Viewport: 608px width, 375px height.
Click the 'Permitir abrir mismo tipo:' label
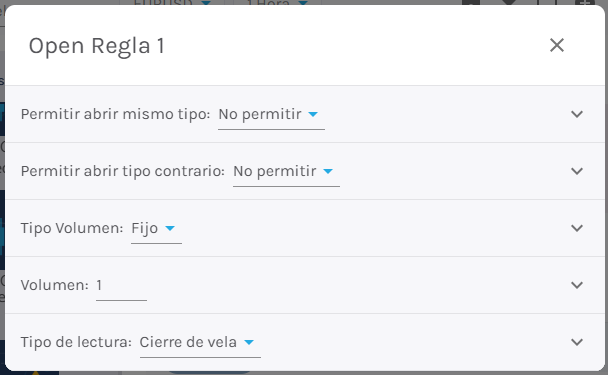pyautogui.click(x=115, y=114)
